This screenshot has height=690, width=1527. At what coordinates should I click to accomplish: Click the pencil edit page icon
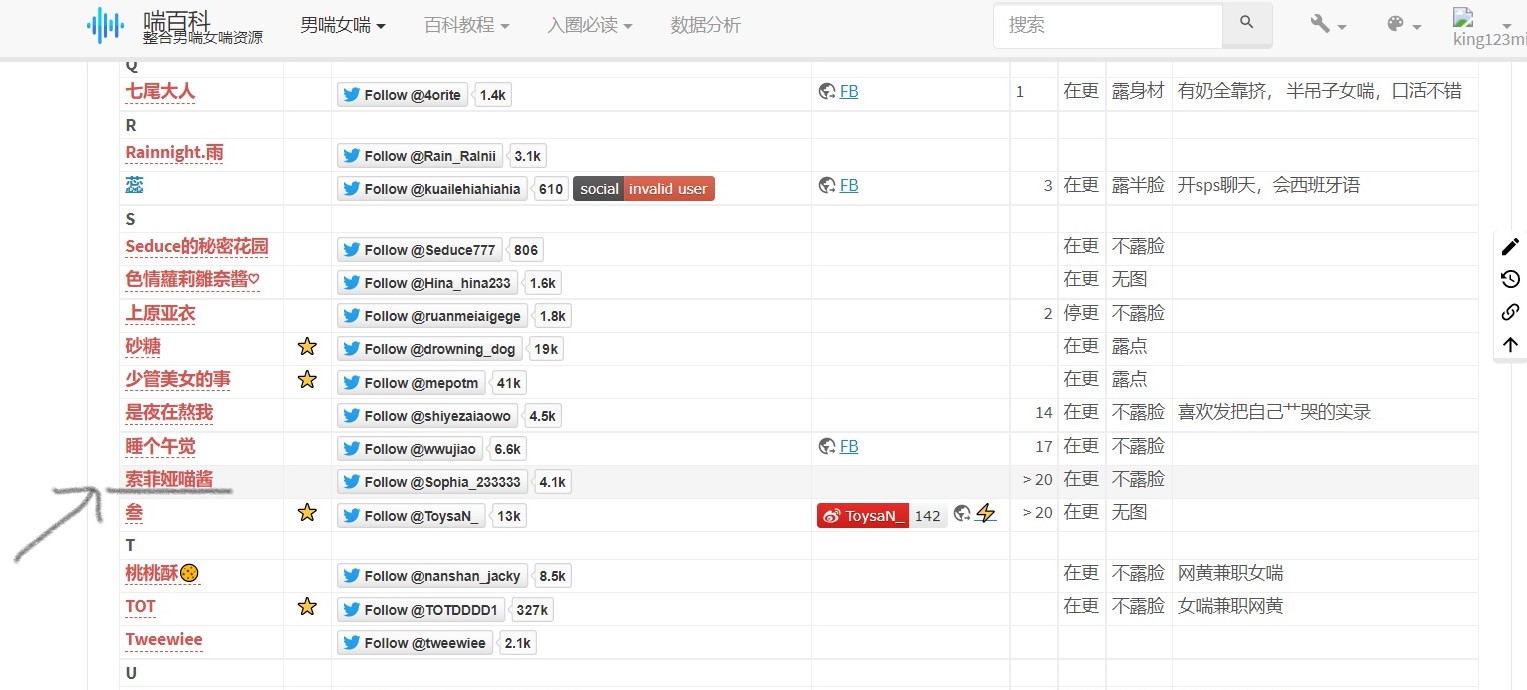point(1510,246)
